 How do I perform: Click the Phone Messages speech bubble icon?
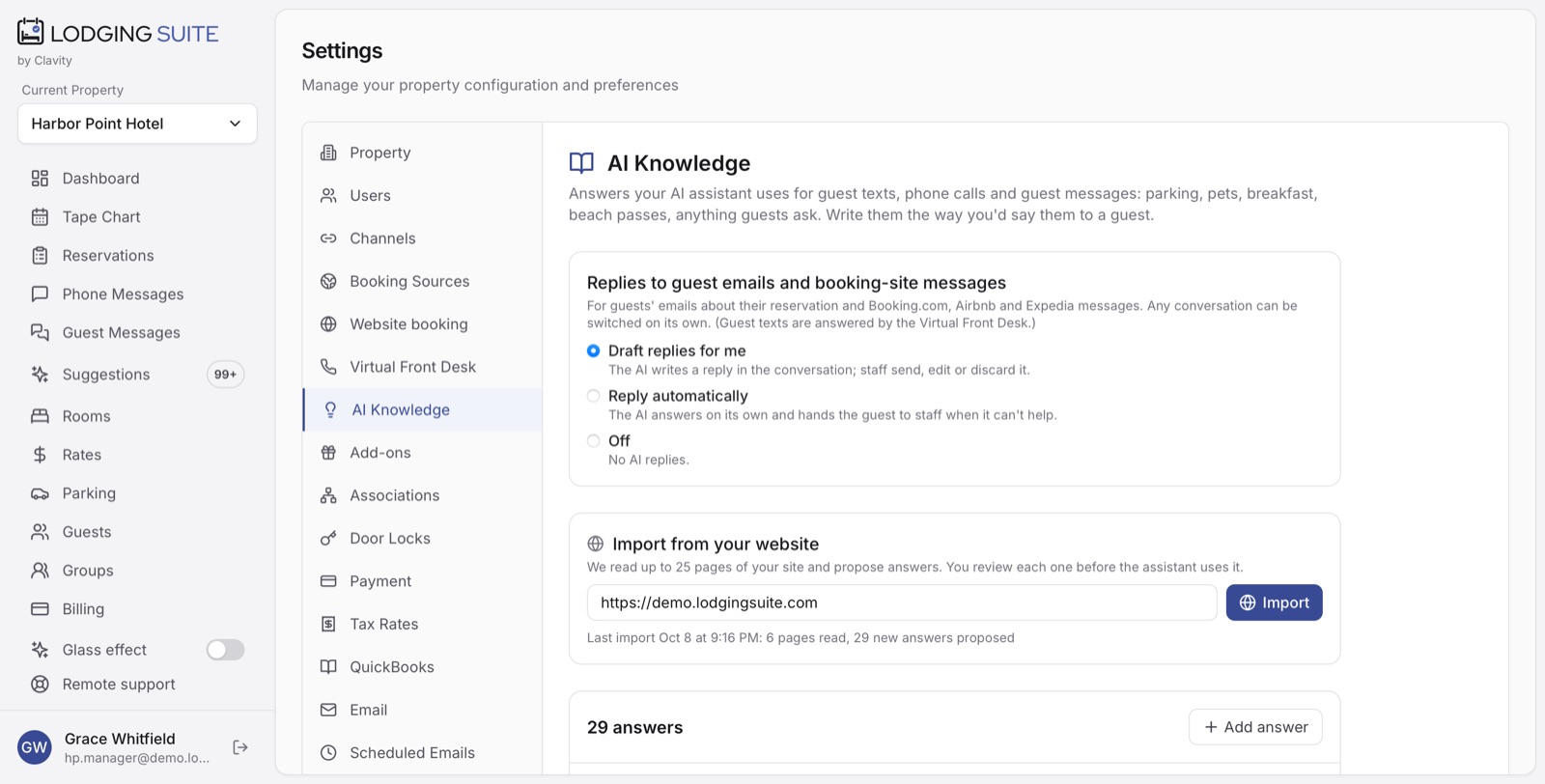(40, 294)
